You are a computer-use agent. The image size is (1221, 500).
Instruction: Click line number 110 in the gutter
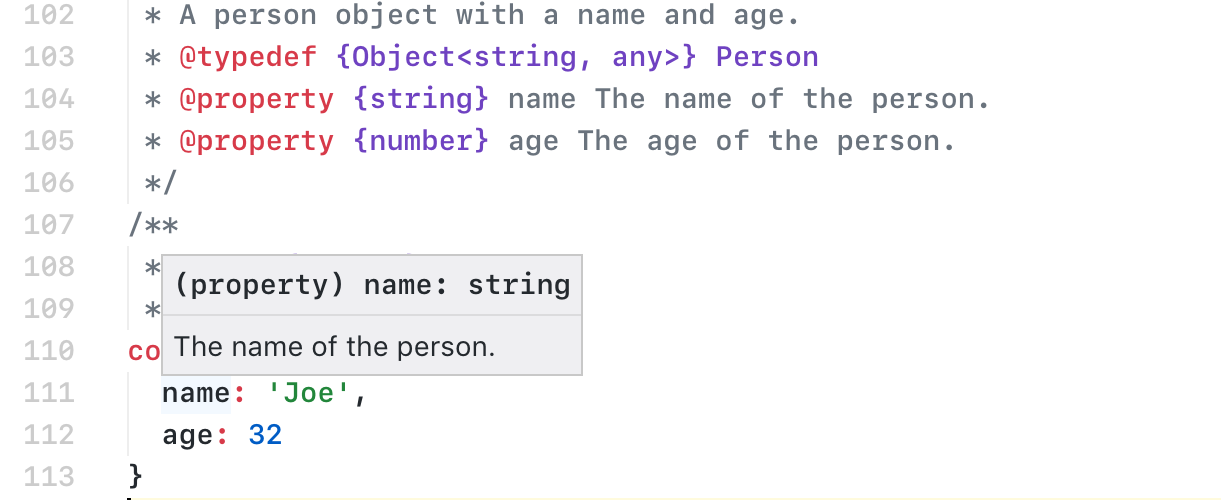click(x=48, y=351)
